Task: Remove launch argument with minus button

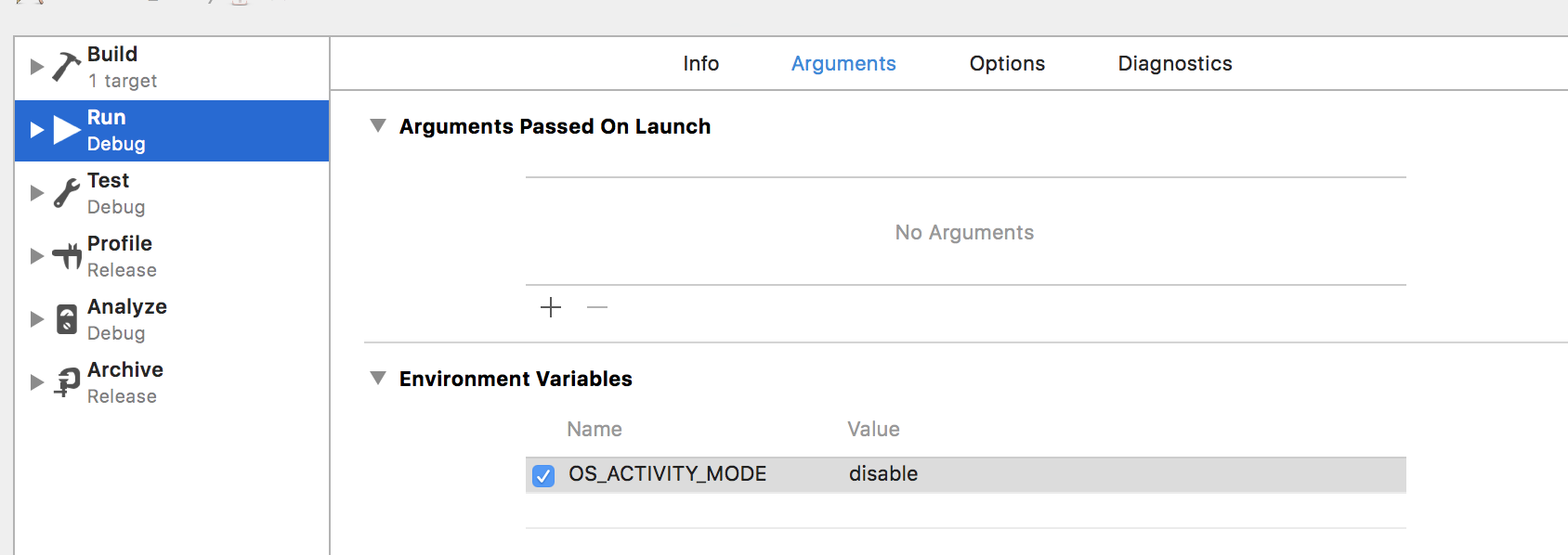Action: (x=597, y=307)
